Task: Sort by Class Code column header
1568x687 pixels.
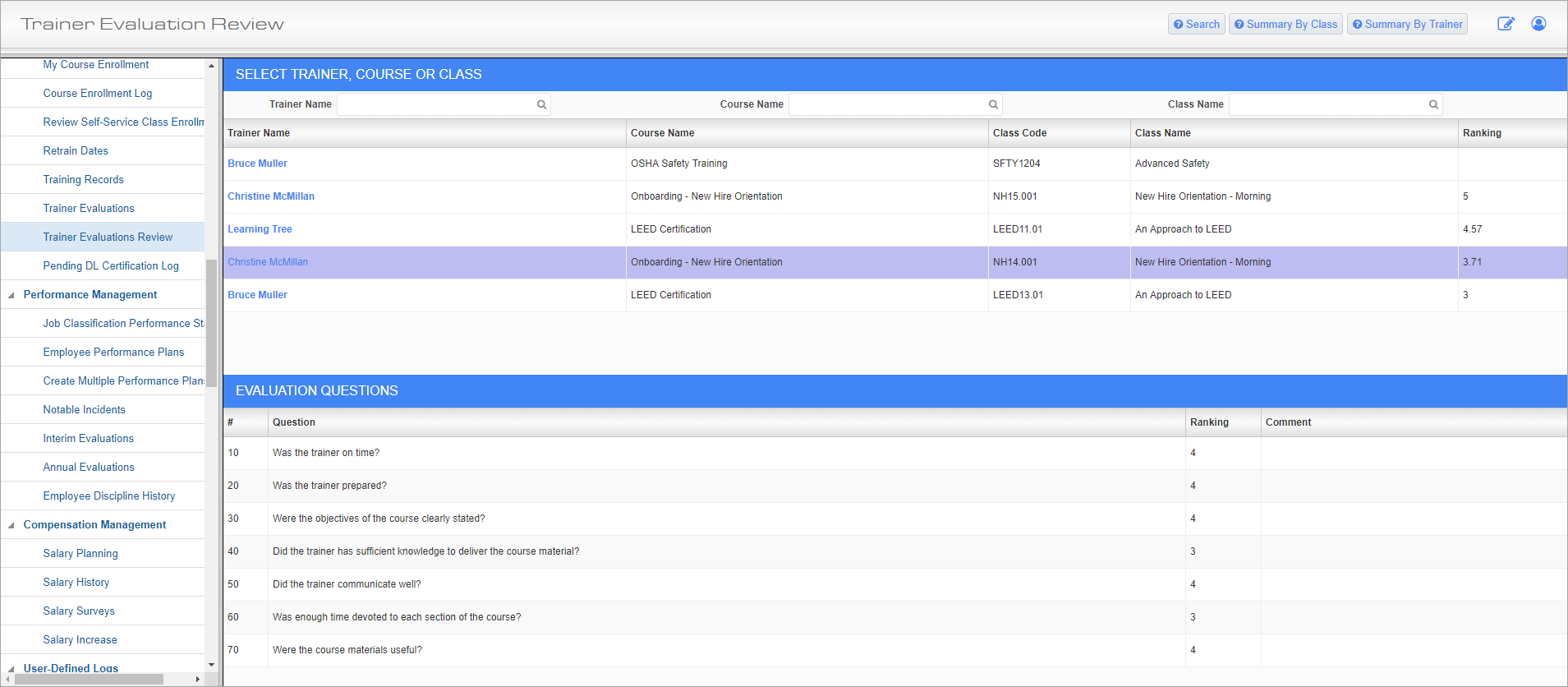Action: pyautogui.click(x=1060, y=133)
